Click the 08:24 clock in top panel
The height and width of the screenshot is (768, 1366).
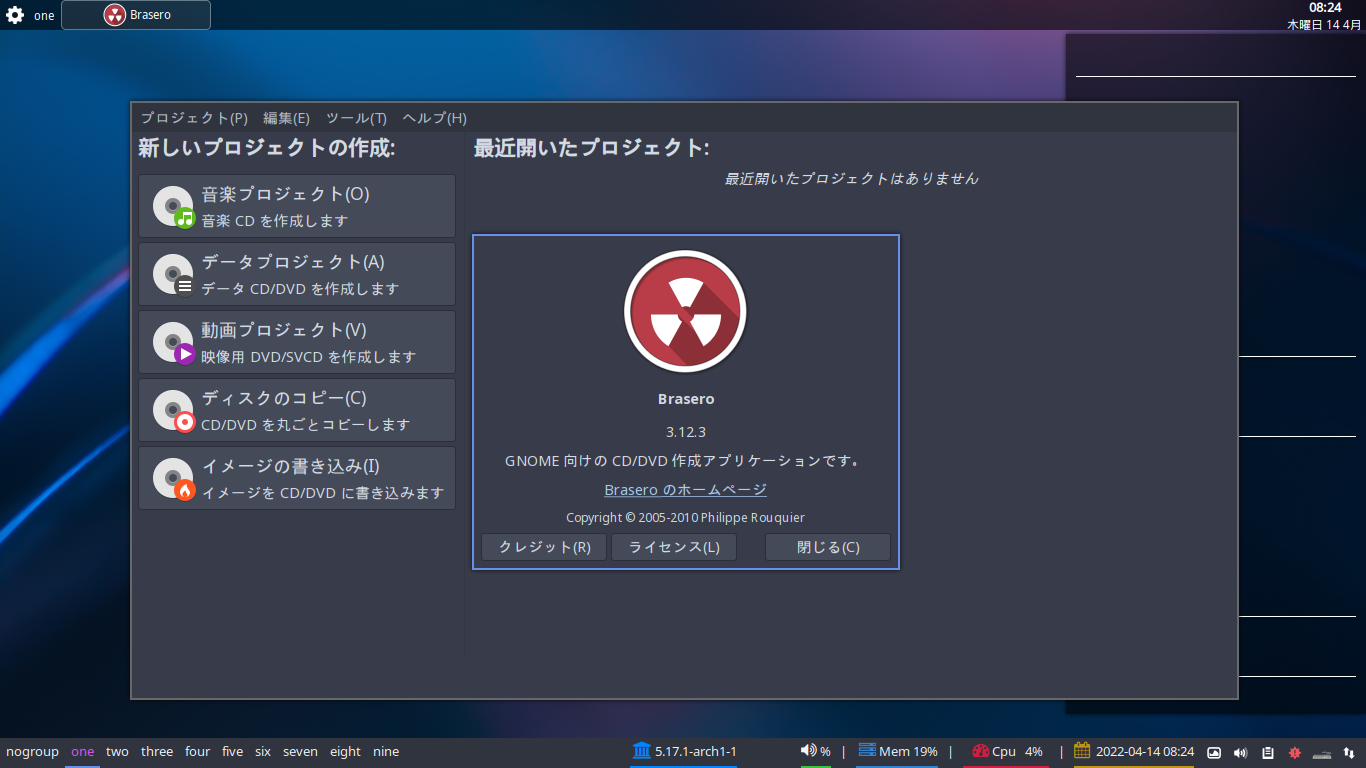tap(1325, 8)
